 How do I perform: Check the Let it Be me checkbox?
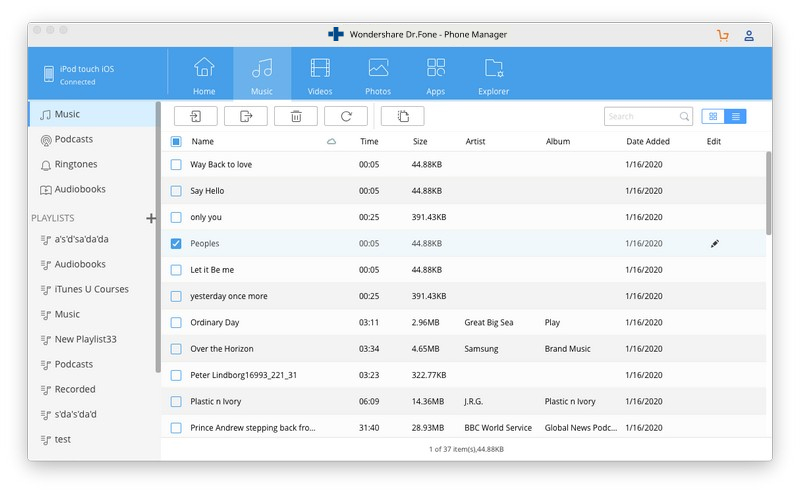pyautogui.click(x=176, y=269)
